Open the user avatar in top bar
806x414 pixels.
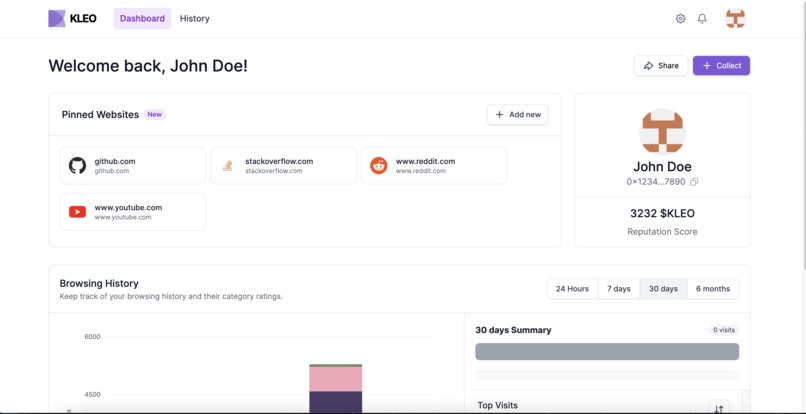pos(735,19)
